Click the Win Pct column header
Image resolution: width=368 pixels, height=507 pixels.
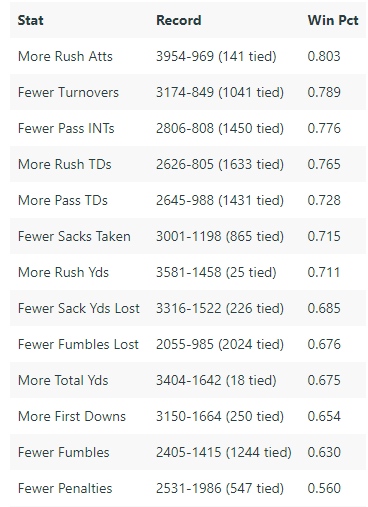333,20
